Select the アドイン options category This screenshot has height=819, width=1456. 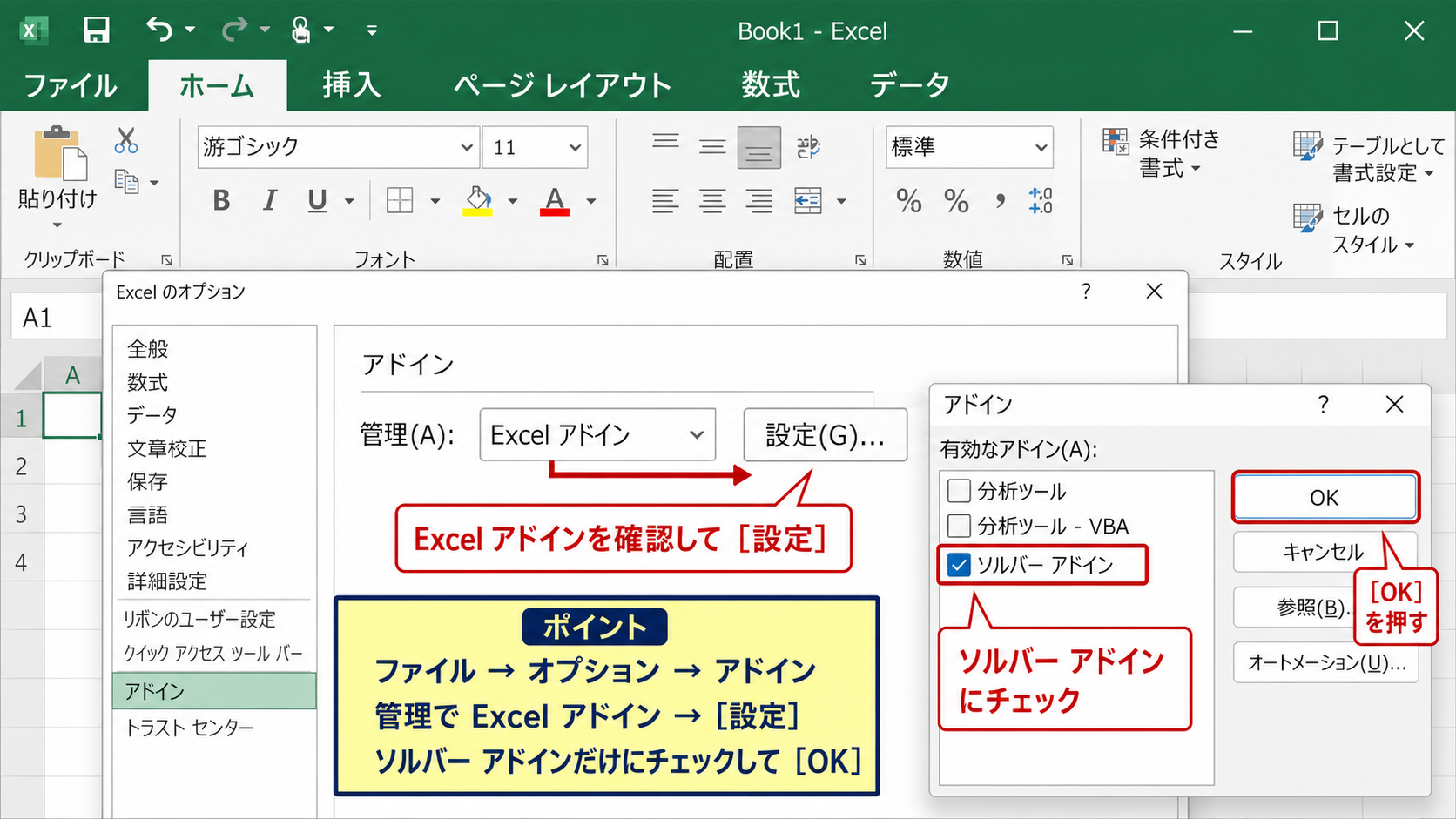tap(214, 691)
